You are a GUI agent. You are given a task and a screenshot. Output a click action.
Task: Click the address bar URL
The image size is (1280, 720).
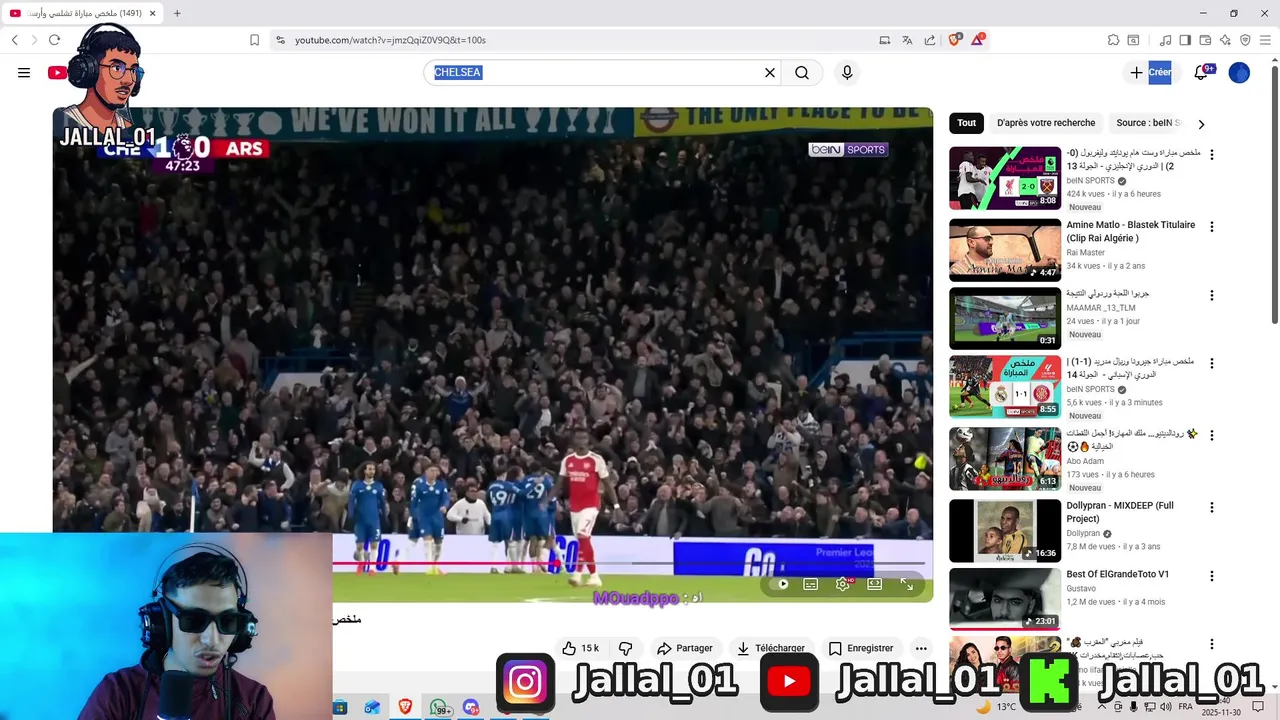pos(390,40)
